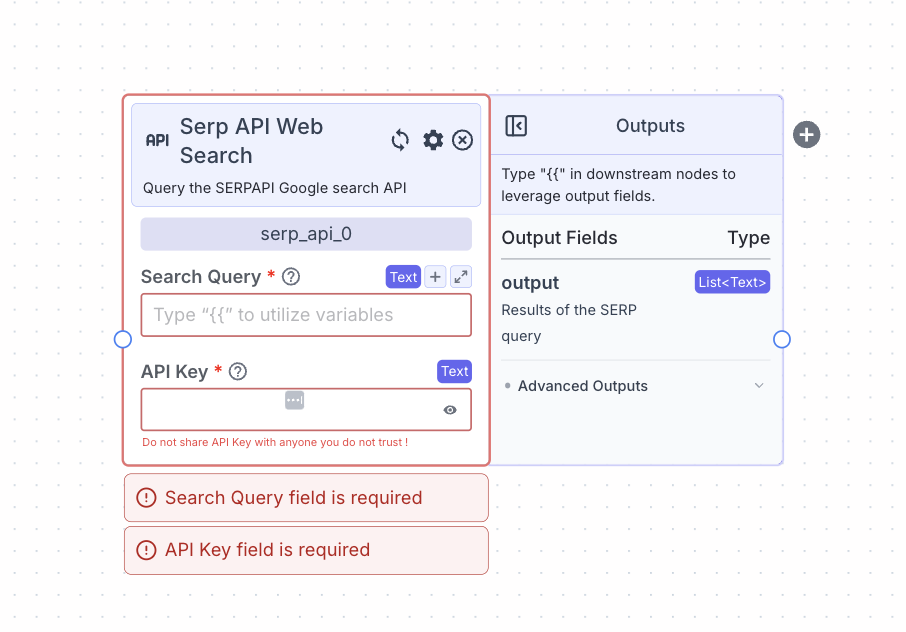Delete the node using the circled X icon
This screenshot has width=906, height=632.
tap(461, 140)
